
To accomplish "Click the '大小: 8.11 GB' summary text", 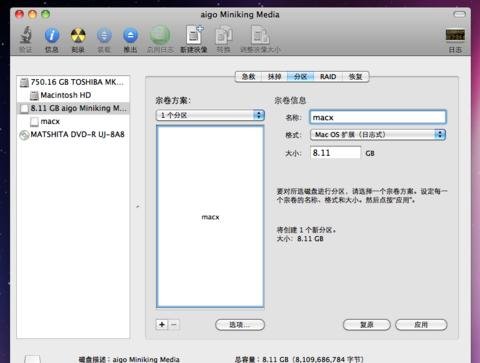I will [x=300, y=239].
